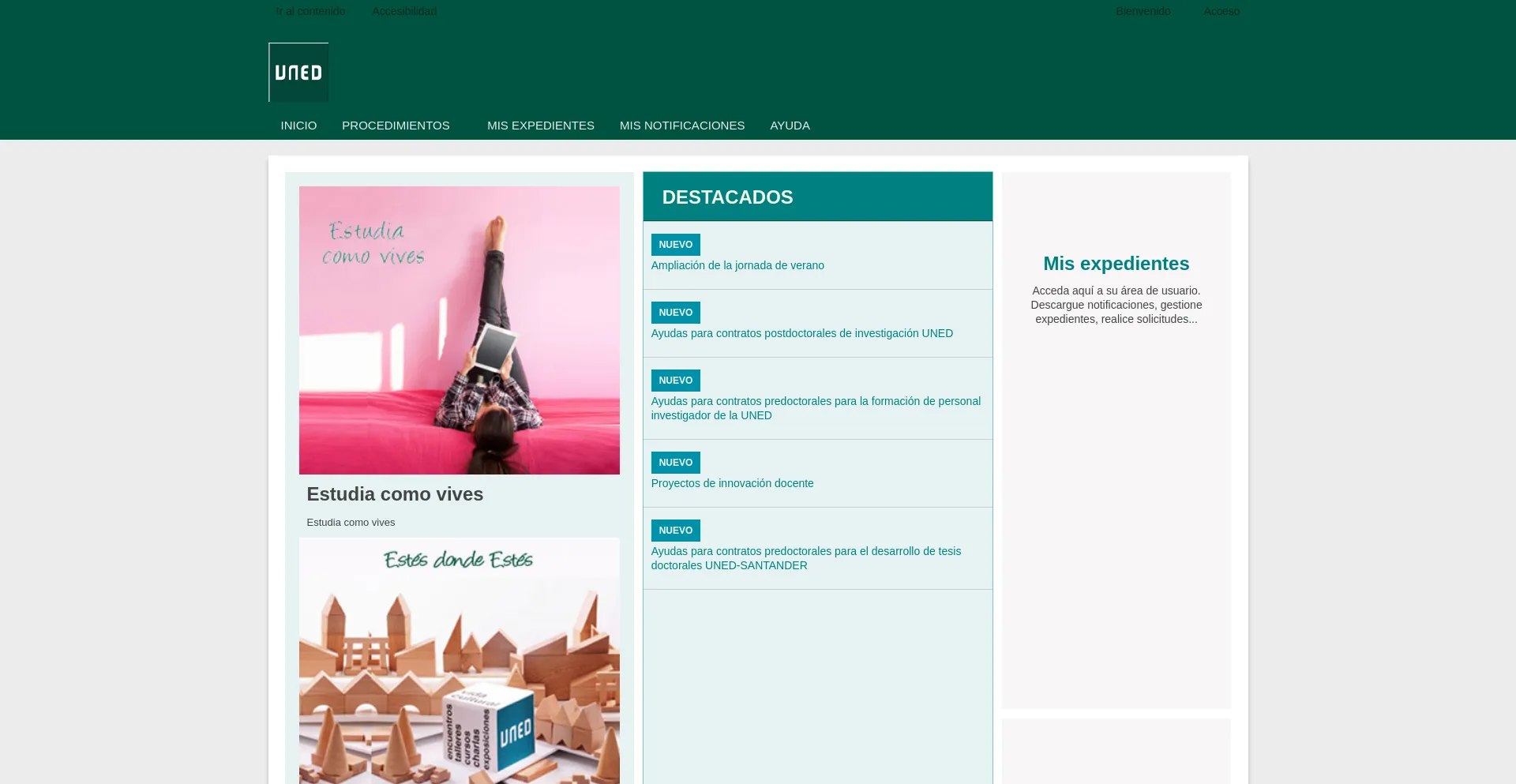Open predoctorales formación de personal investigador link

[815, 408]
